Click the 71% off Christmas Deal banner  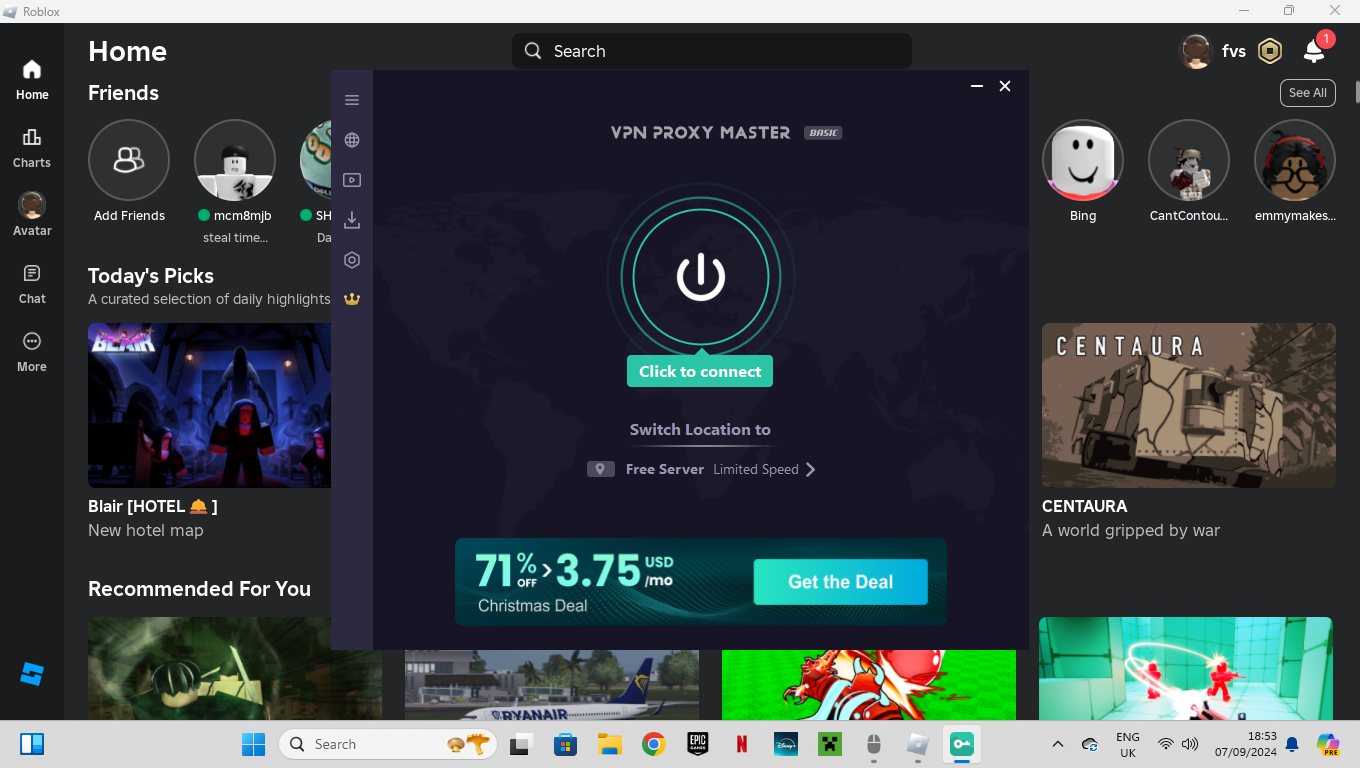(x=701, y=582)
